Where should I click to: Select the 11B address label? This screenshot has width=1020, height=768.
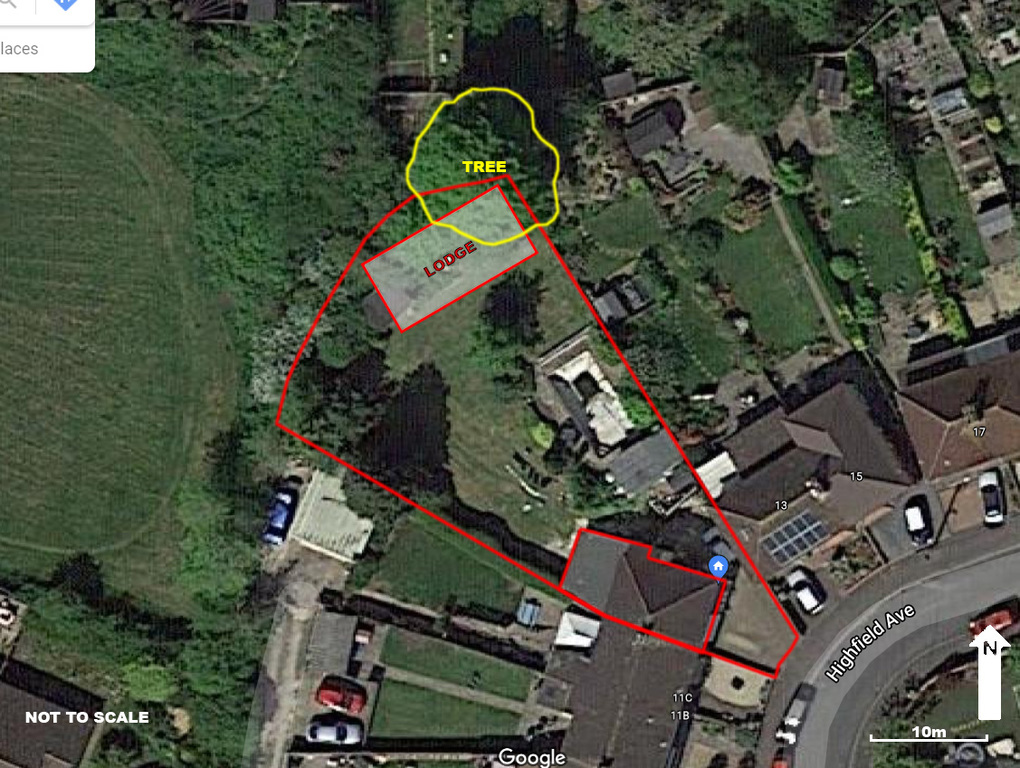pos(680,715)
